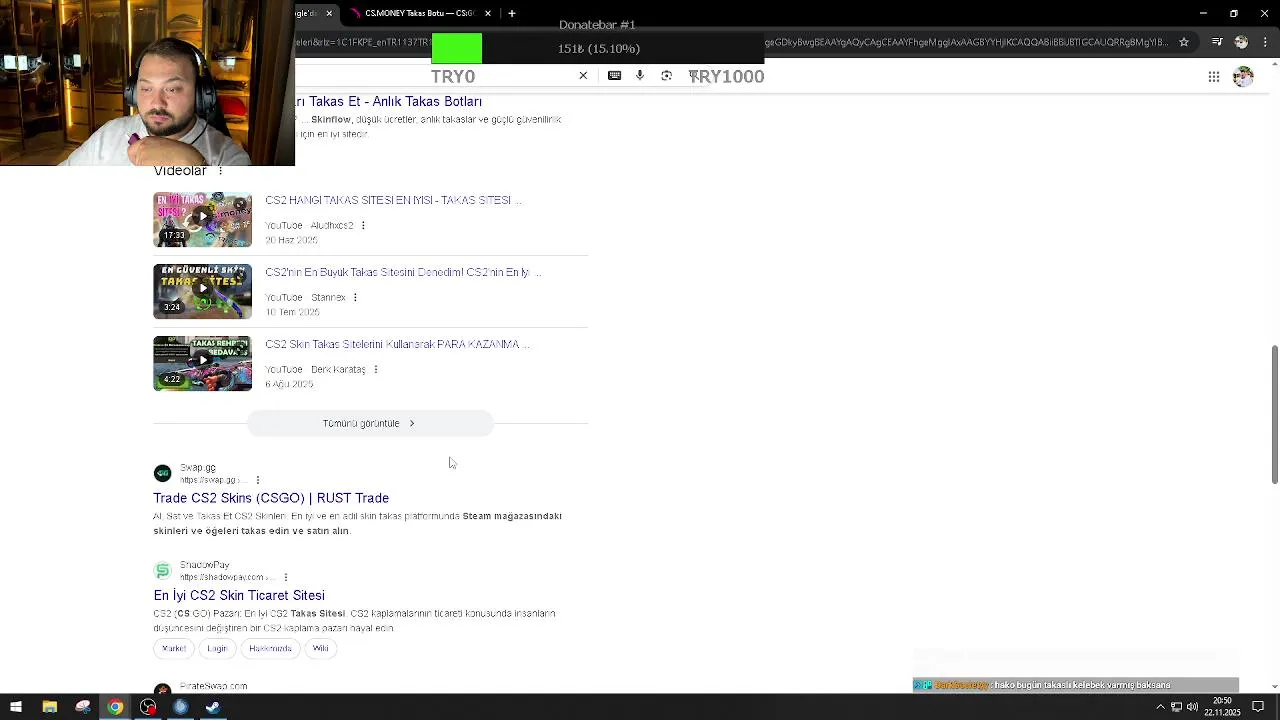
Task: Open the 'Anlık Takas Botları' result title
Action: 389,101
